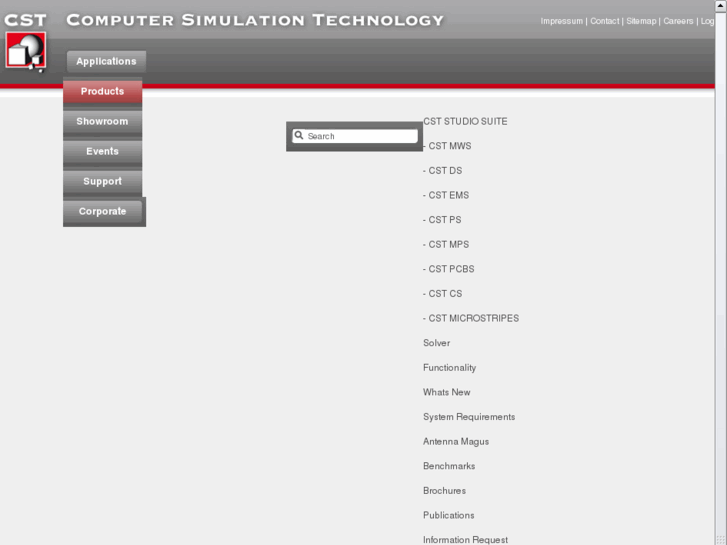Open the Impressum link
This screenshot has width=727, height=545.
coord(561,21)
